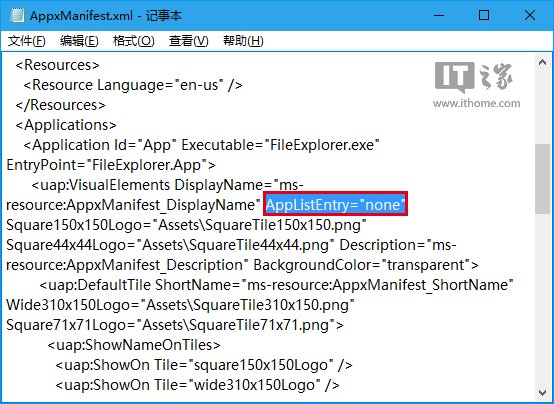Place cursor in <Applications> line
This screenshot has width=554, height=404.
pos(66,125)
